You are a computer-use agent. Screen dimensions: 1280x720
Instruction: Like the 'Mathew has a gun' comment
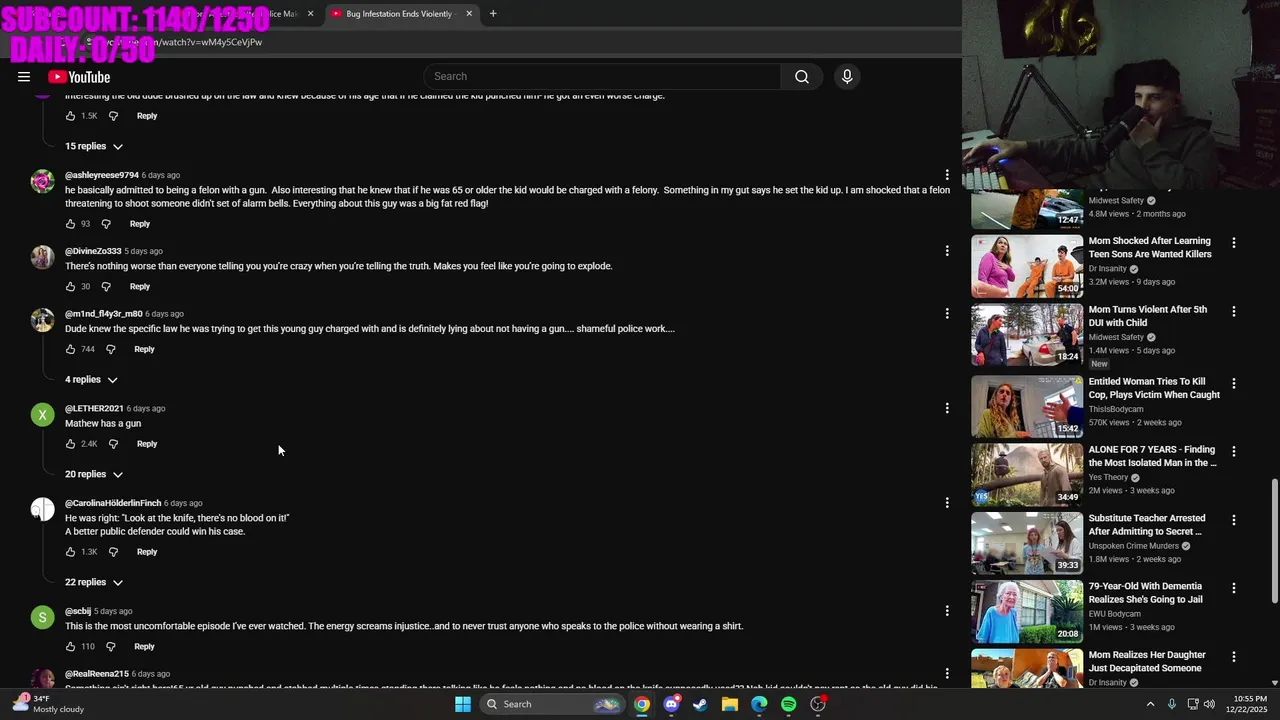point(70,444)
